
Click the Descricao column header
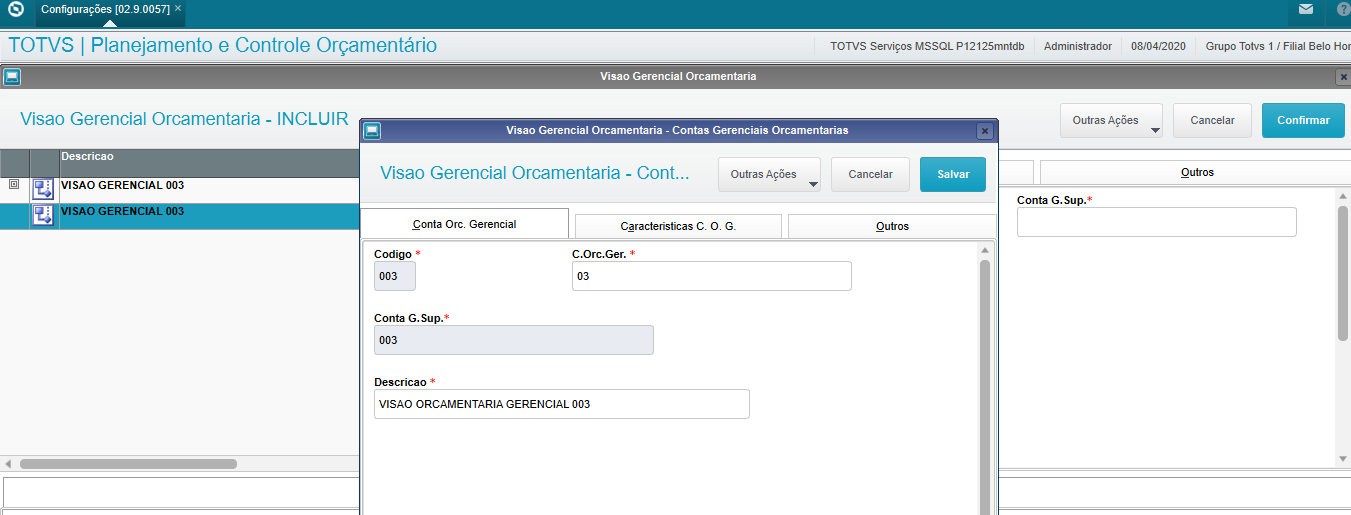(210, 162)
